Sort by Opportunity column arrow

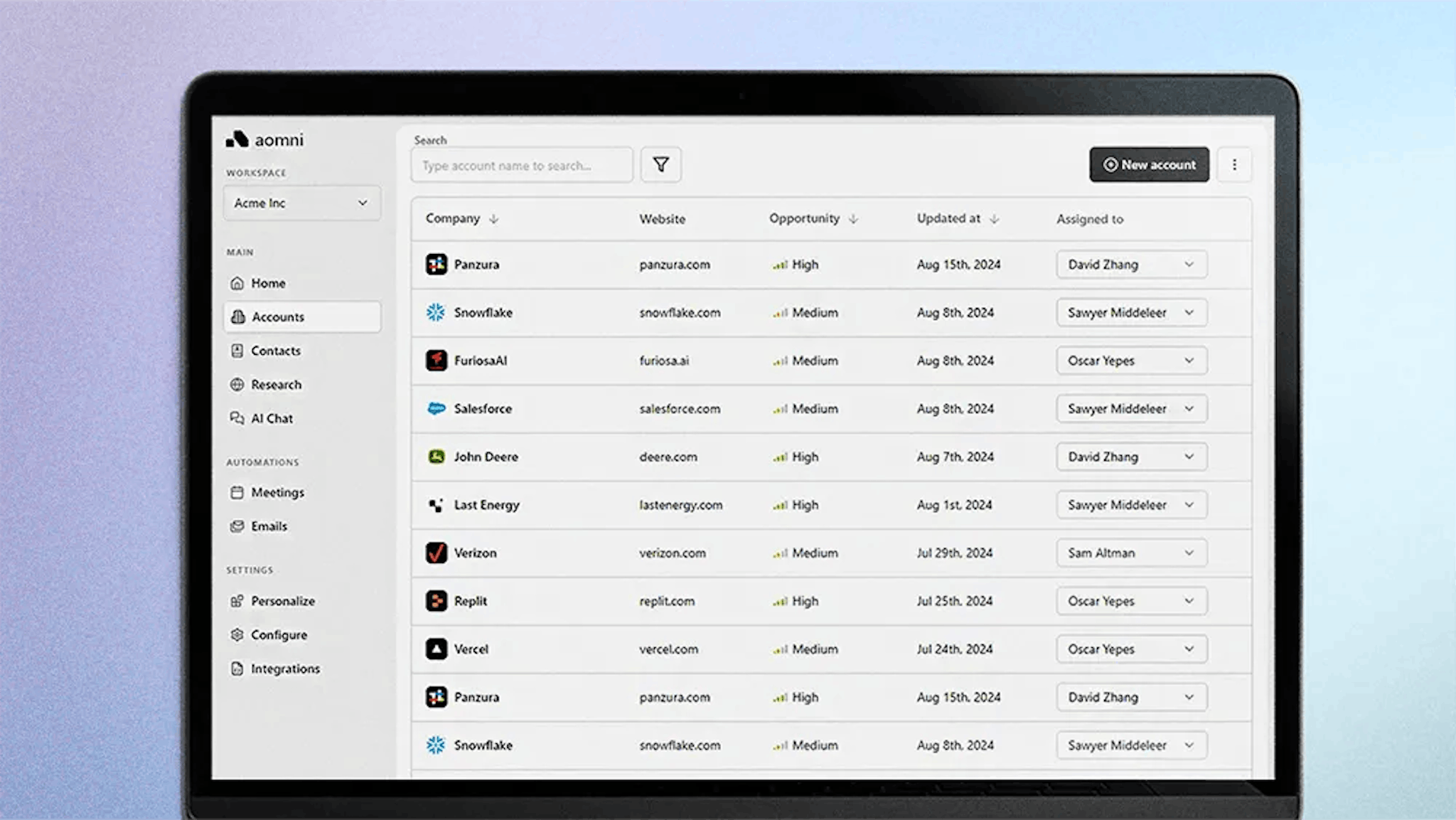coord(853,219)
